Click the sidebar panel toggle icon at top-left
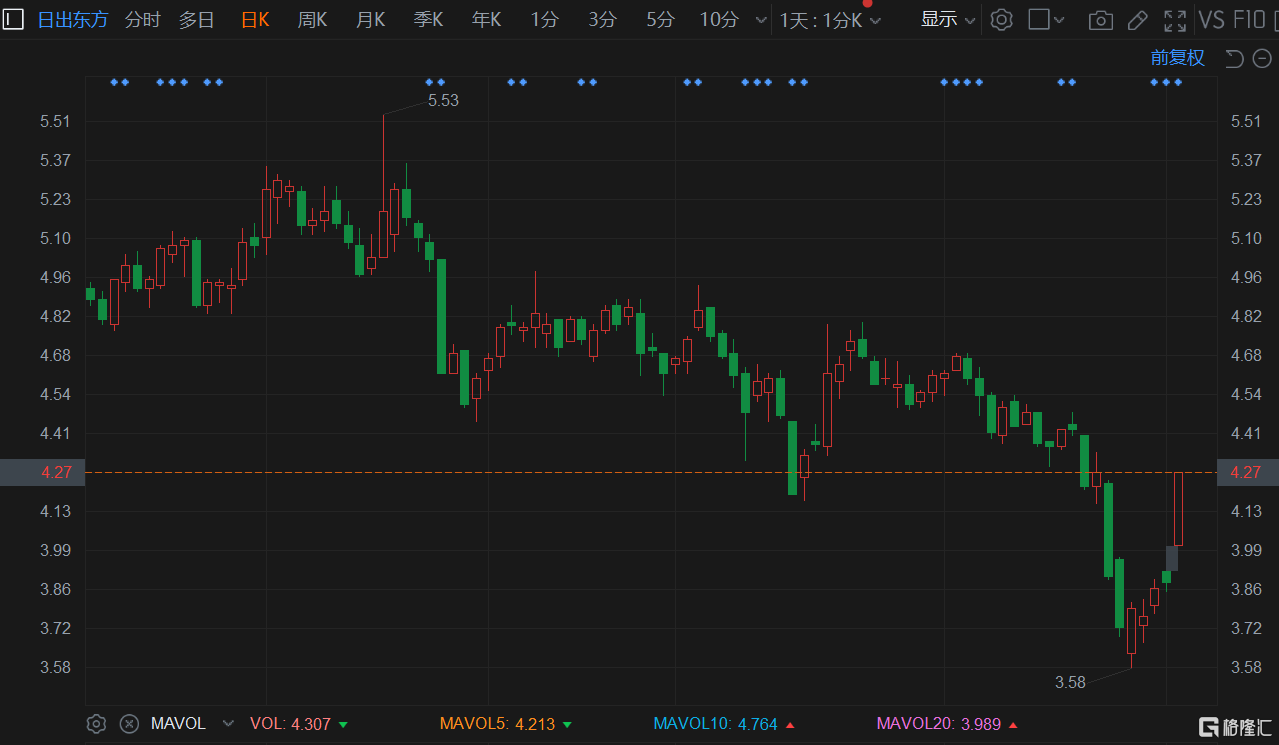Screen dimensions: 1279x745 (x=13, y=19)
